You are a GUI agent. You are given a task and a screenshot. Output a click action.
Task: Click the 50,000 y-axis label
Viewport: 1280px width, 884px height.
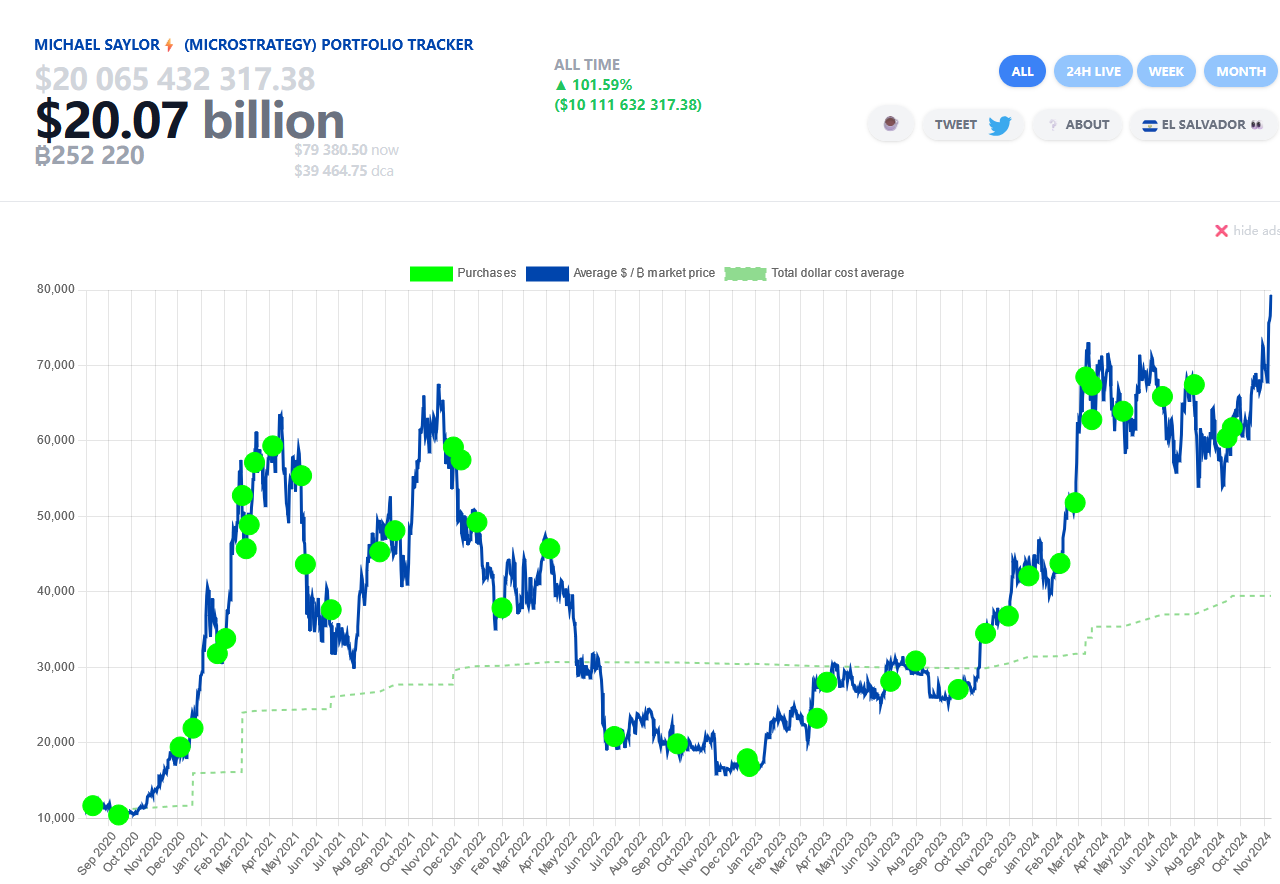[57, 516]
